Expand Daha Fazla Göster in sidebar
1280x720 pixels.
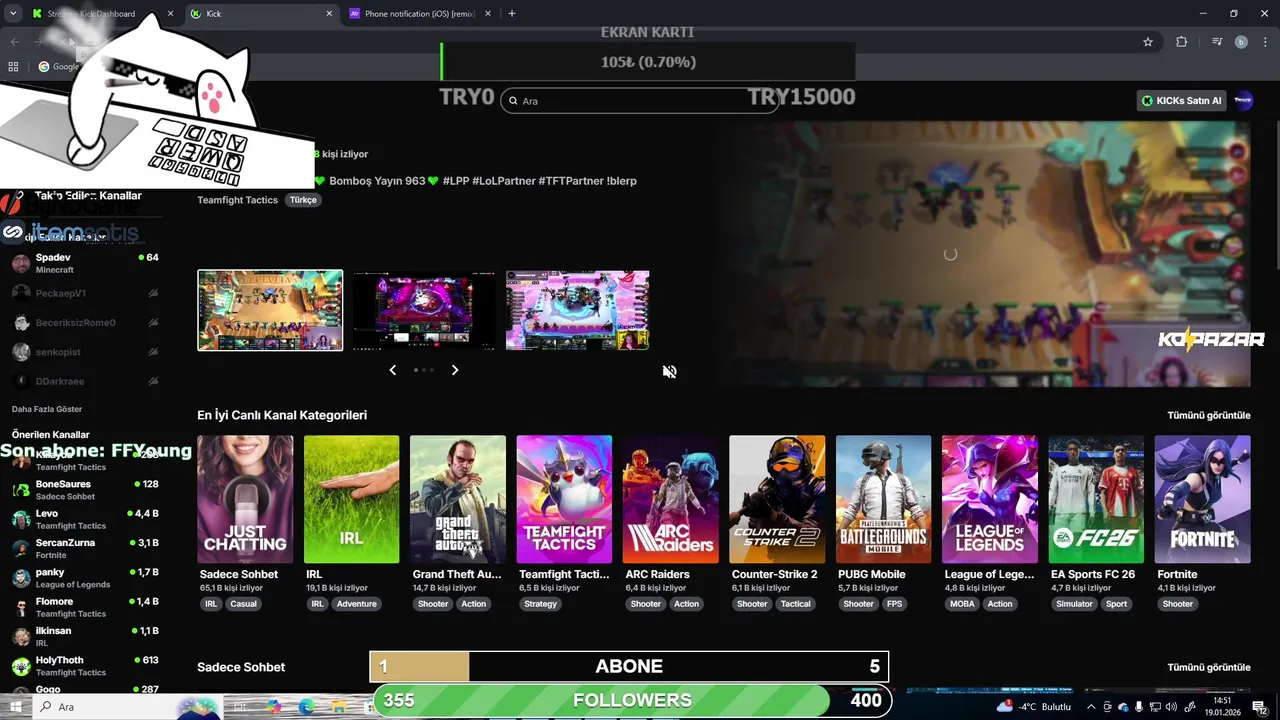(x=47, y=409)
